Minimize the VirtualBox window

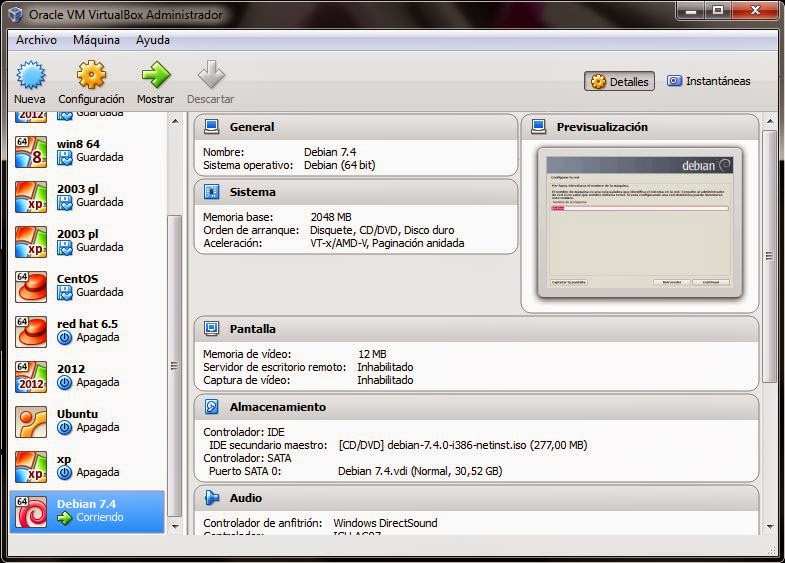pyautogui.click(x=691, y=11)
